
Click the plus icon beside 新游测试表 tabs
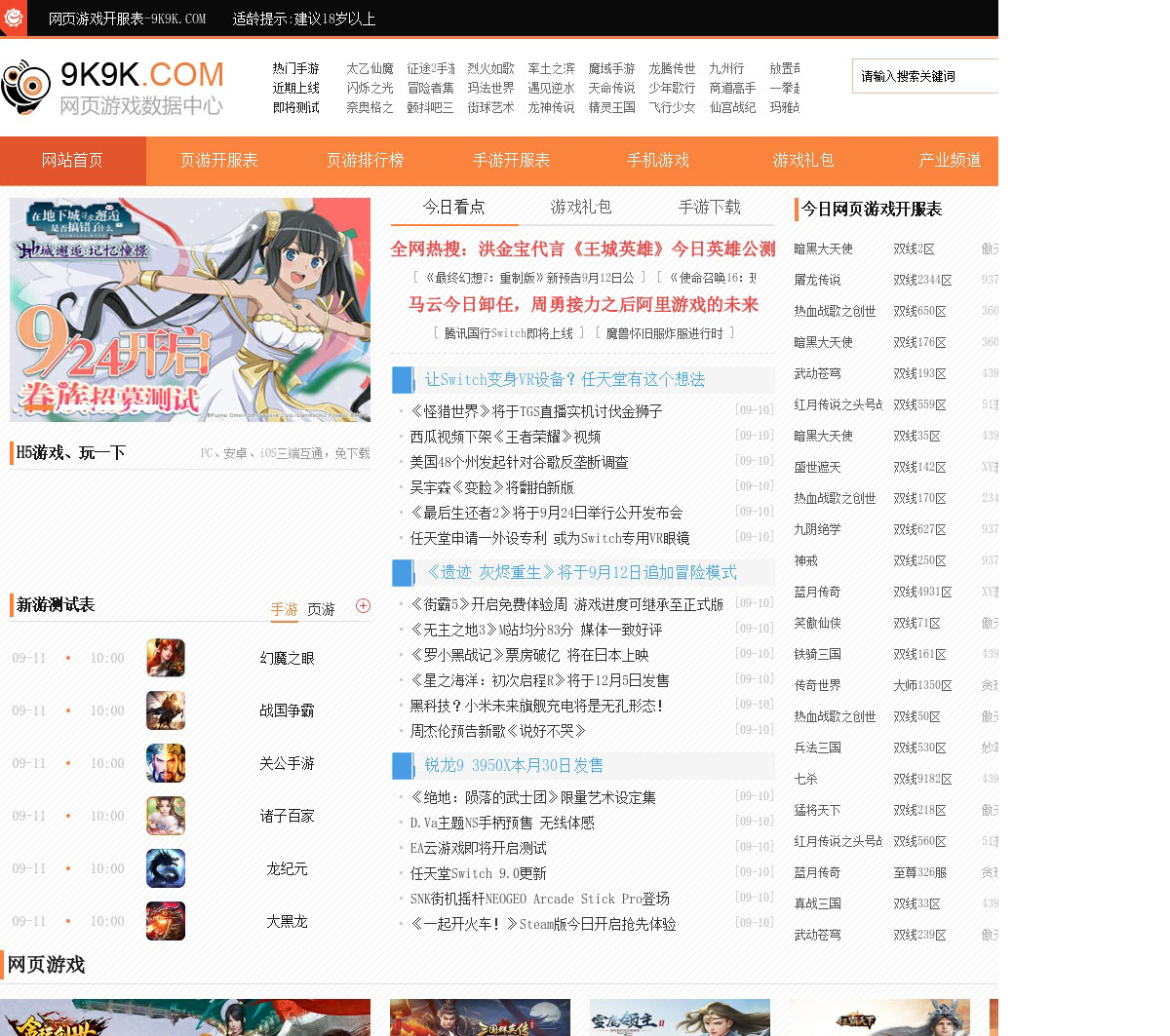click(x=363, y=605)
